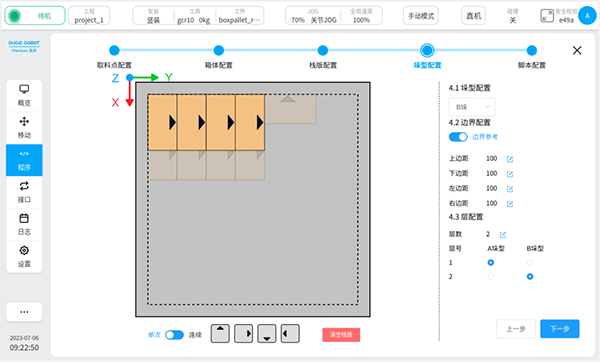Select A垛型 radio for layer 2

491,276
